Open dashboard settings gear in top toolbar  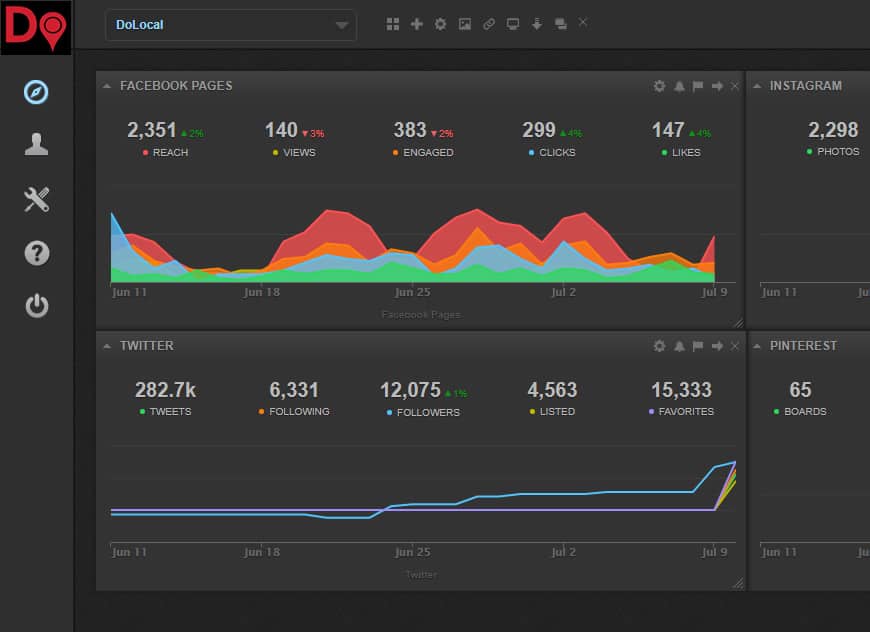click(441, 24)
